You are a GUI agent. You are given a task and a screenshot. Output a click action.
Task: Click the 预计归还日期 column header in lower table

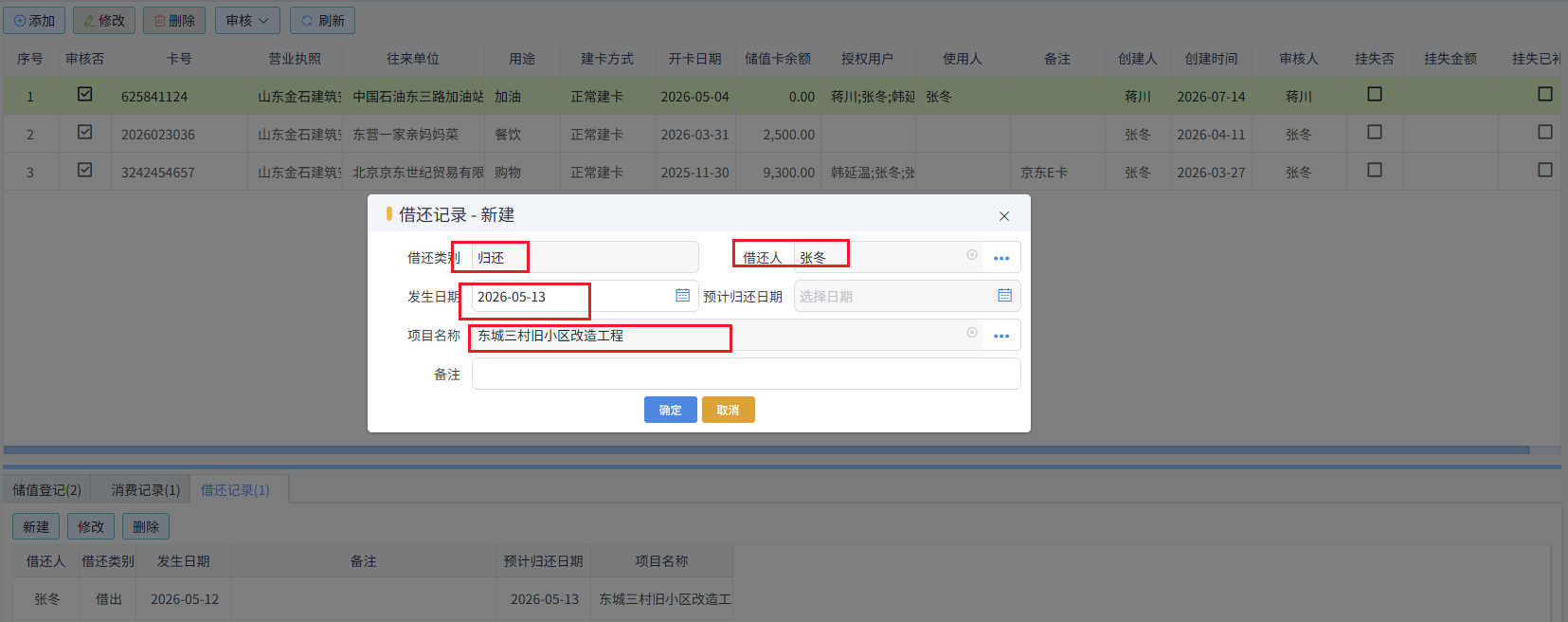pos(544,561)
